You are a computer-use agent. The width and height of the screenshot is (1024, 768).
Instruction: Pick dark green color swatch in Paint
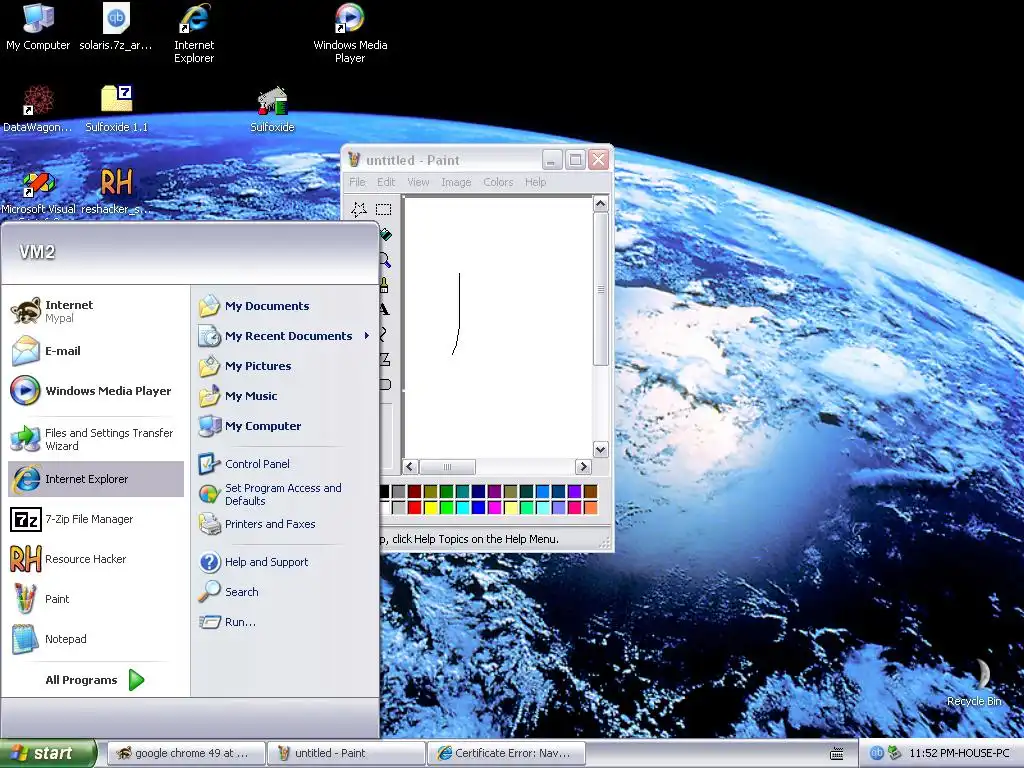(x=446, y=491)
